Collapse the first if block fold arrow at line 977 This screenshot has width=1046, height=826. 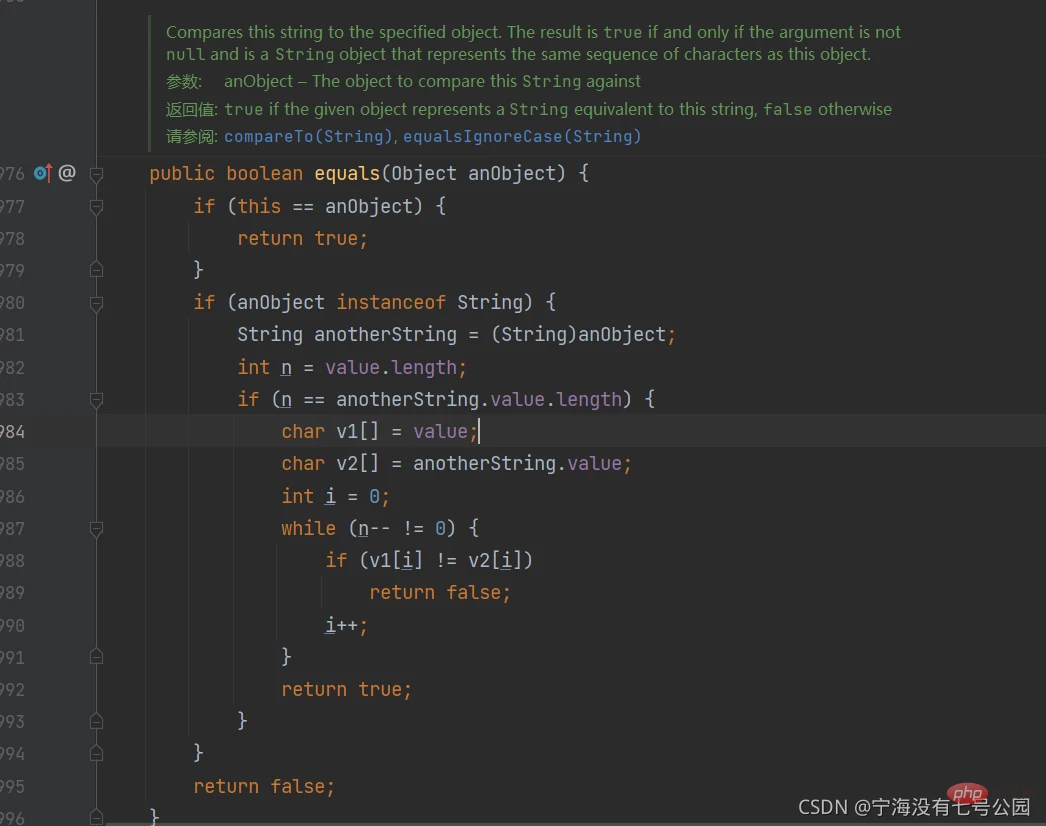pos(96,206)
